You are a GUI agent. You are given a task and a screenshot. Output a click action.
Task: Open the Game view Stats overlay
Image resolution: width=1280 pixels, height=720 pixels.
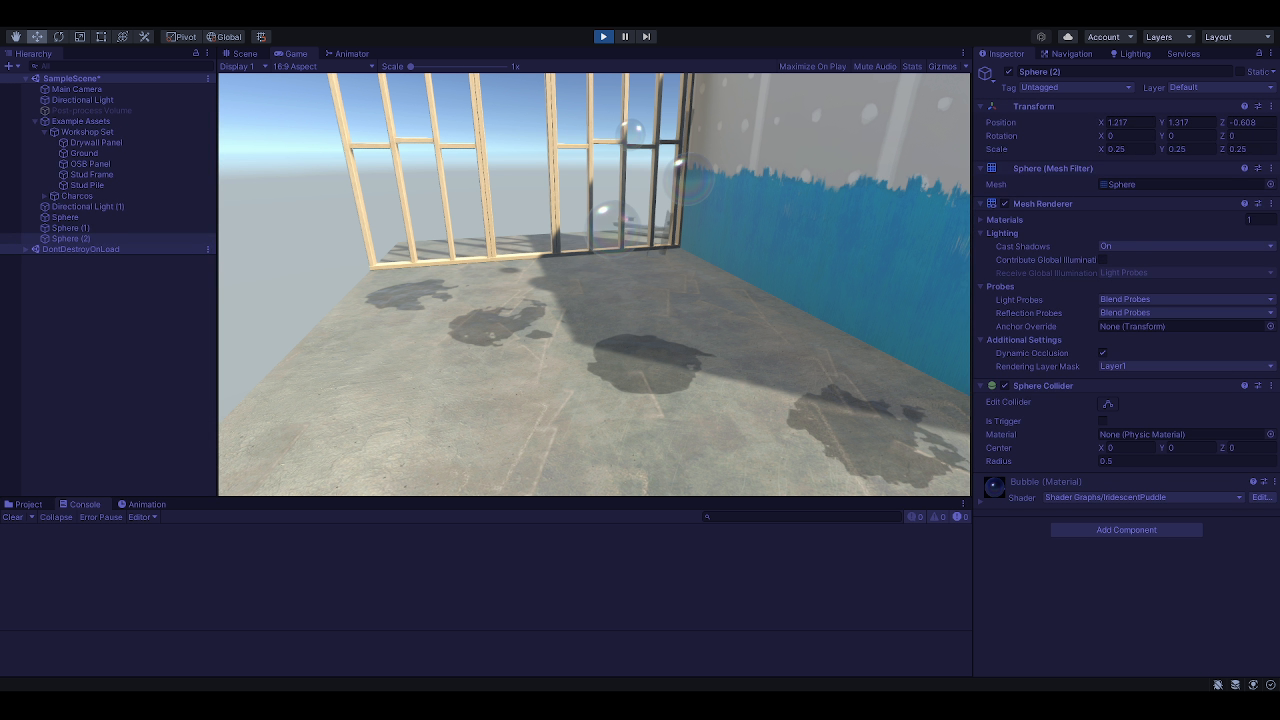click(x=912, y=67)
